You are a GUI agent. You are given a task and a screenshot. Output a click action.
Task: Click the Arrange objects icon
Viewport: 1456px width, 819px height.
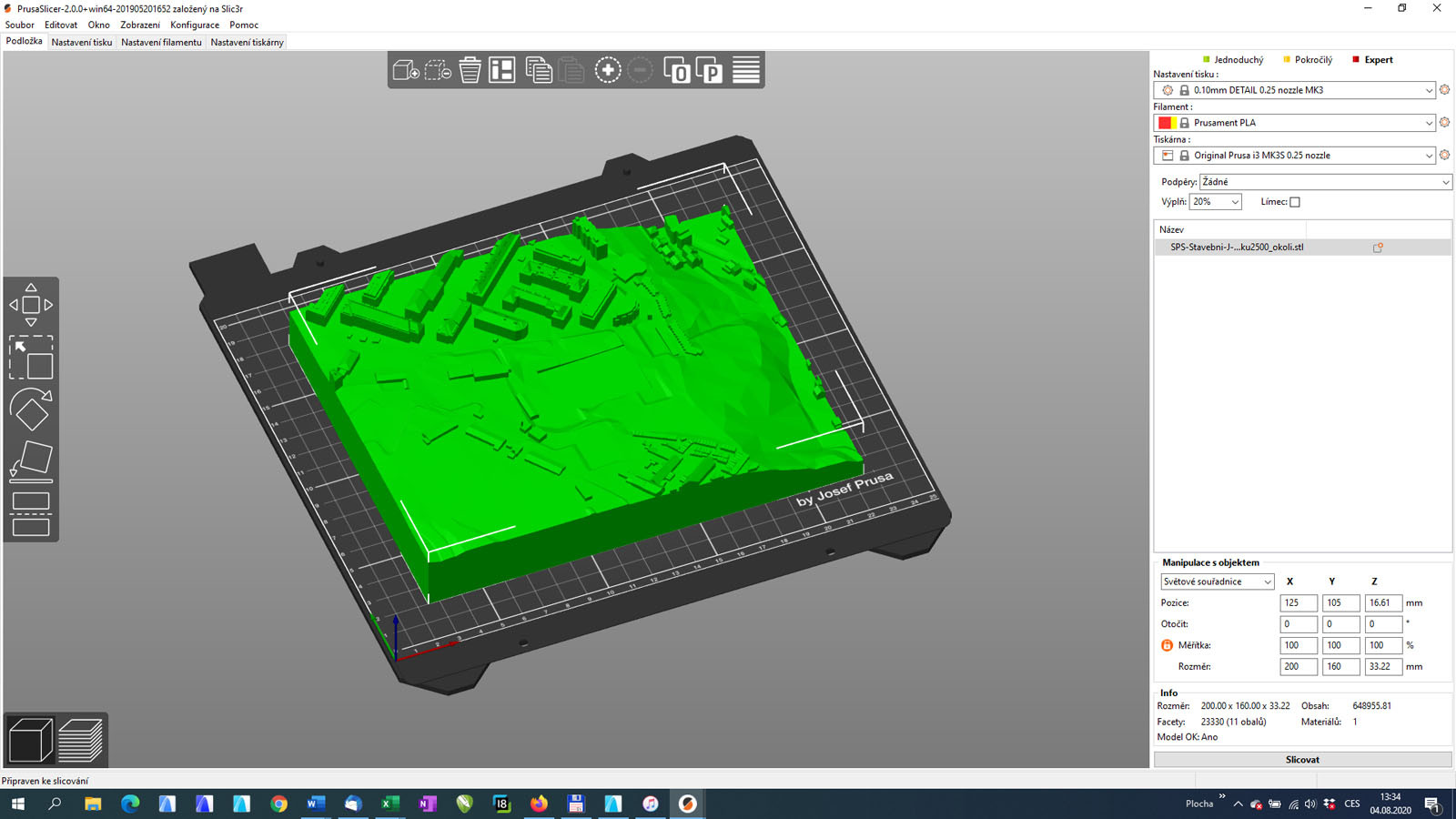point(502,70)
